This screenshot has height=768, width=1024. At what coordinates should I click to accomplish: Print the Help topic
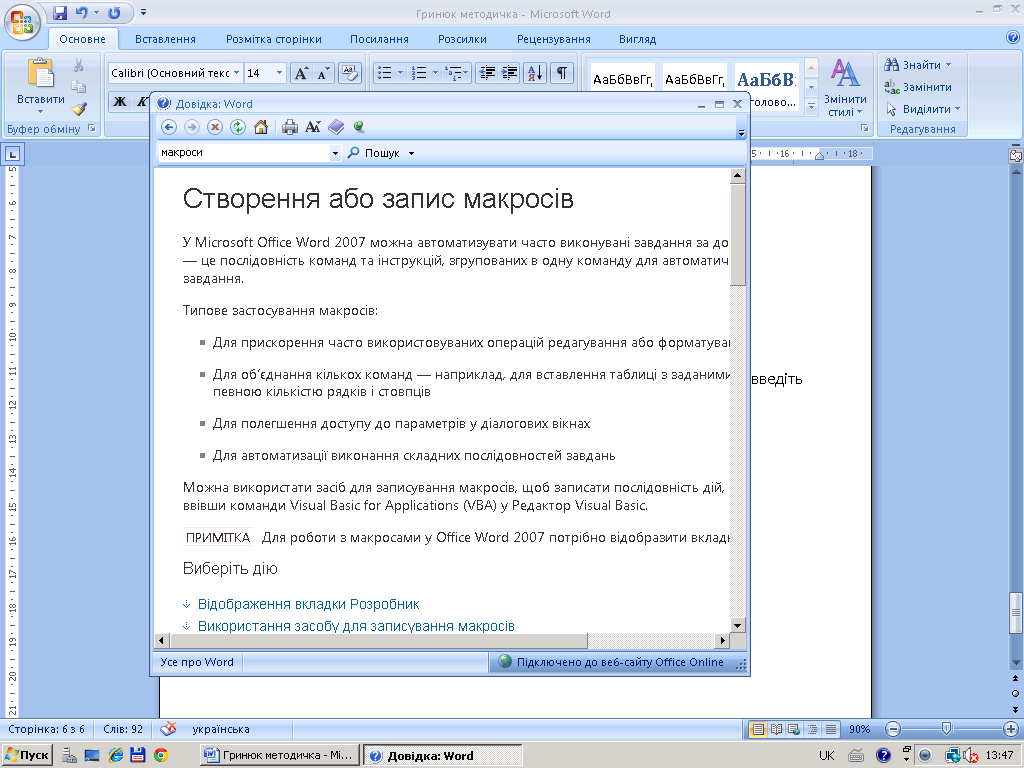point(290,127)
